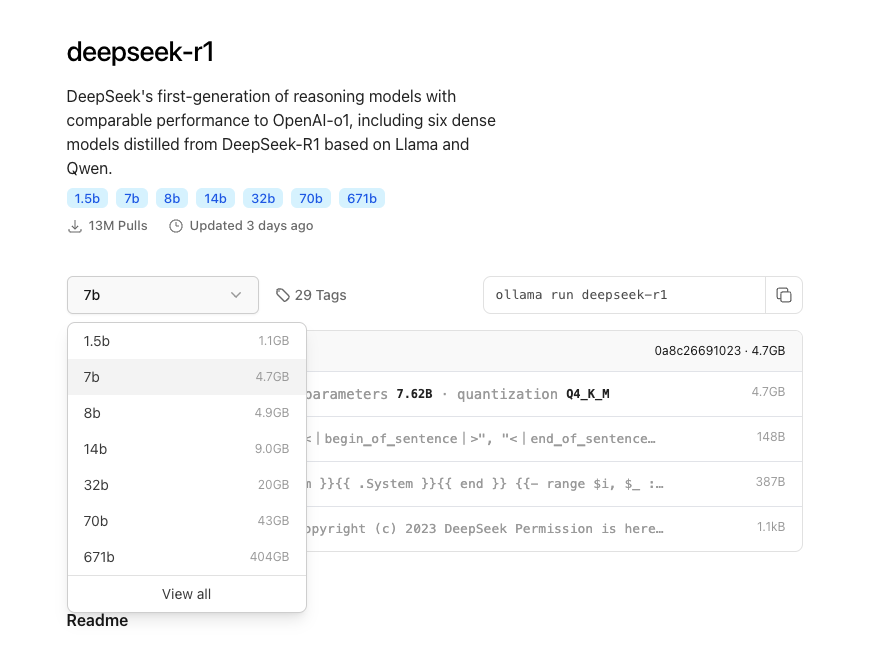Click the 1.1kB file size value
This screenshot has width=877, height=658.
click(771, 527)
